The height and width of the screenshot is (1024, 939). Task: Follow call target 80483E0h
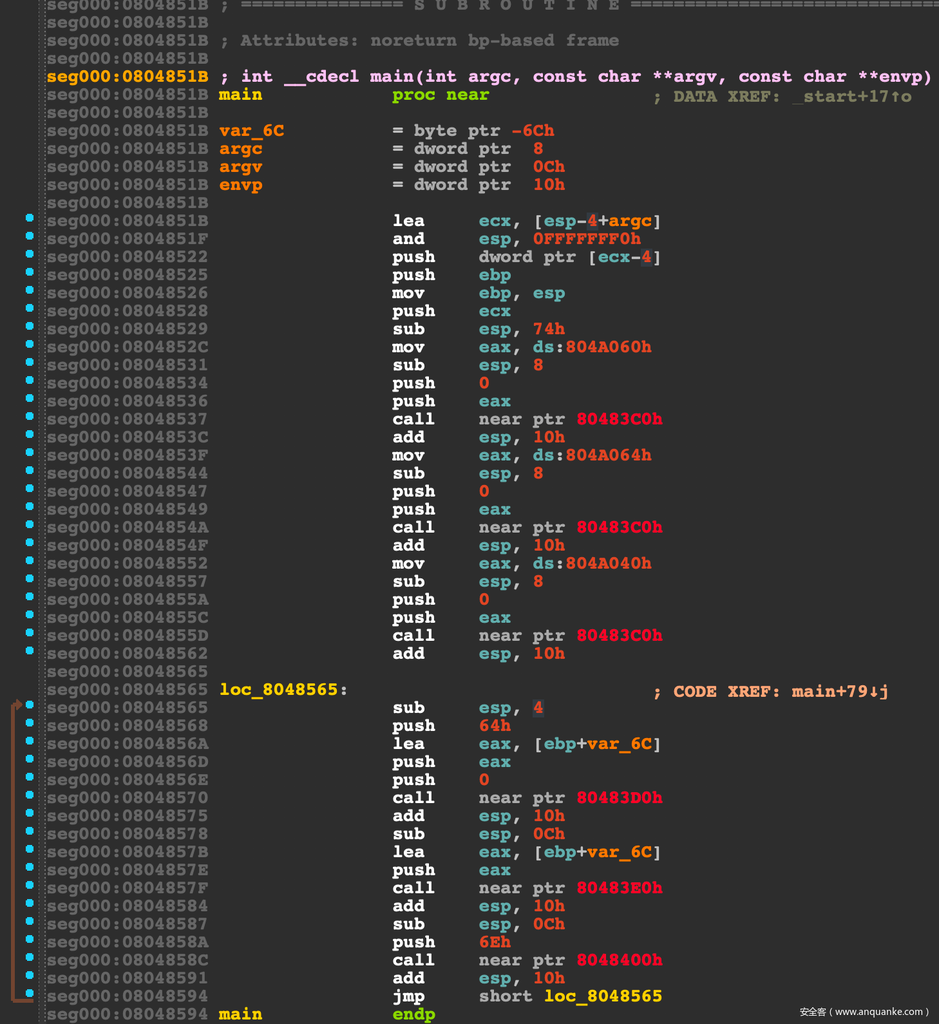[619, 888]
